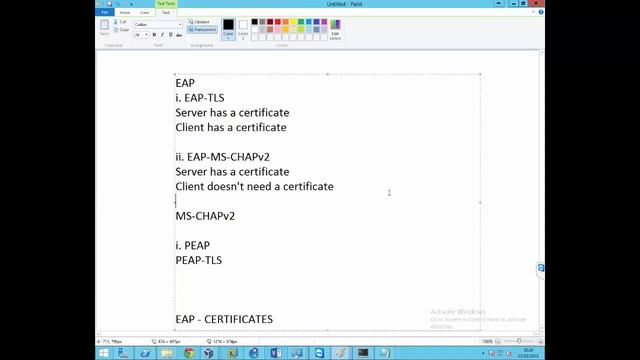The height and width of the screenshot is (360, 640).
Task: Select the Color 1 button
Action: (228, 29)
